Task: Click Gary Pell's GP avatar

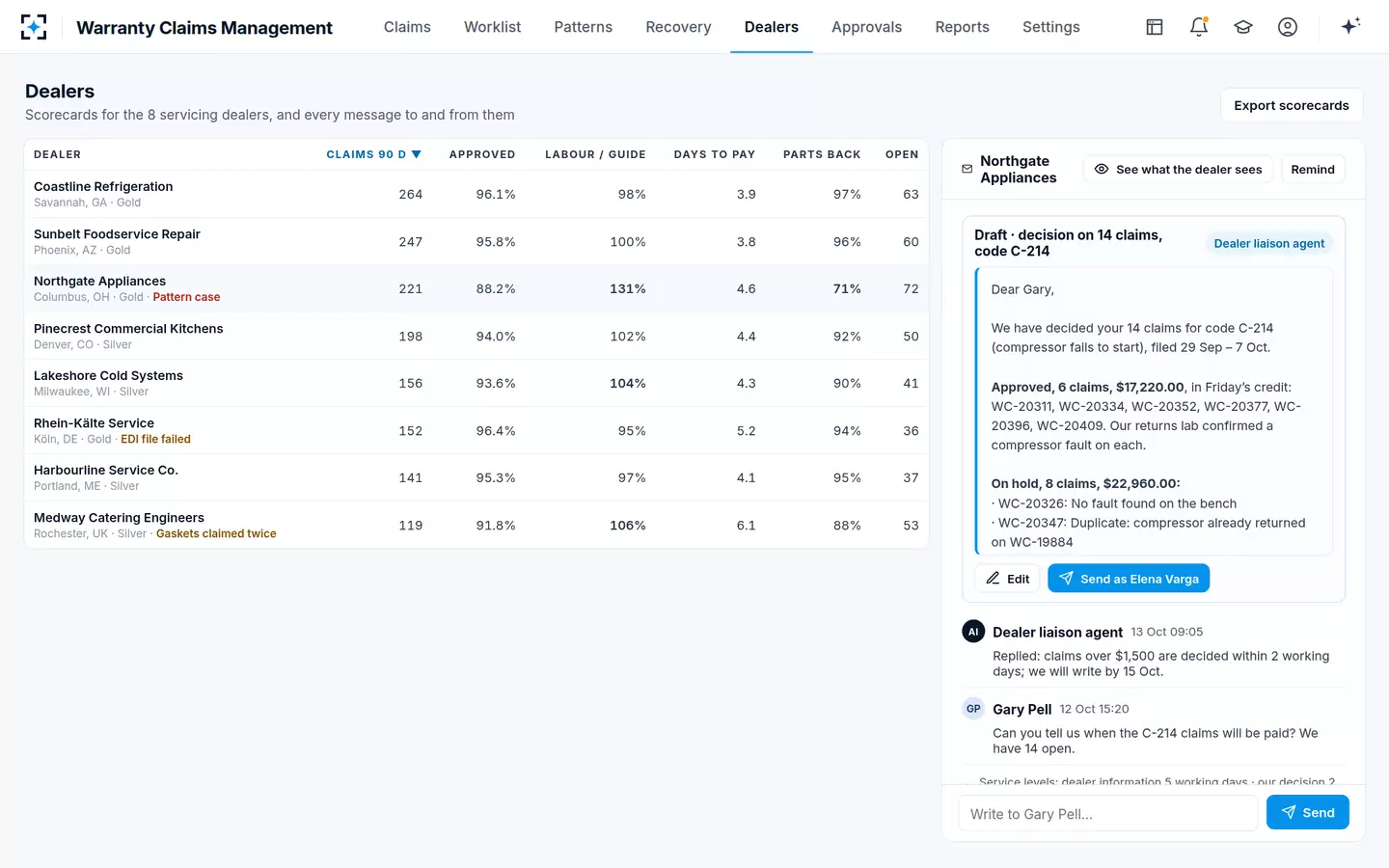Action: click(x=973, y=709)
